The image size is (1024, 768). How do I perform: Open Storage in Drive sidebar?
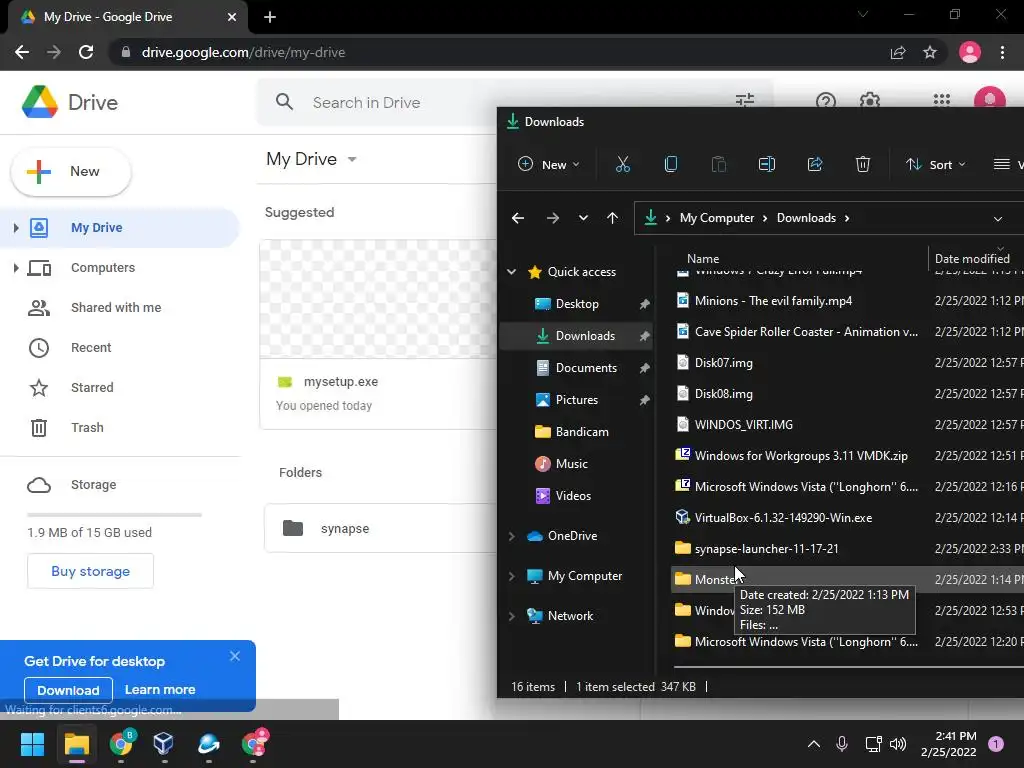tap(93, 485)
